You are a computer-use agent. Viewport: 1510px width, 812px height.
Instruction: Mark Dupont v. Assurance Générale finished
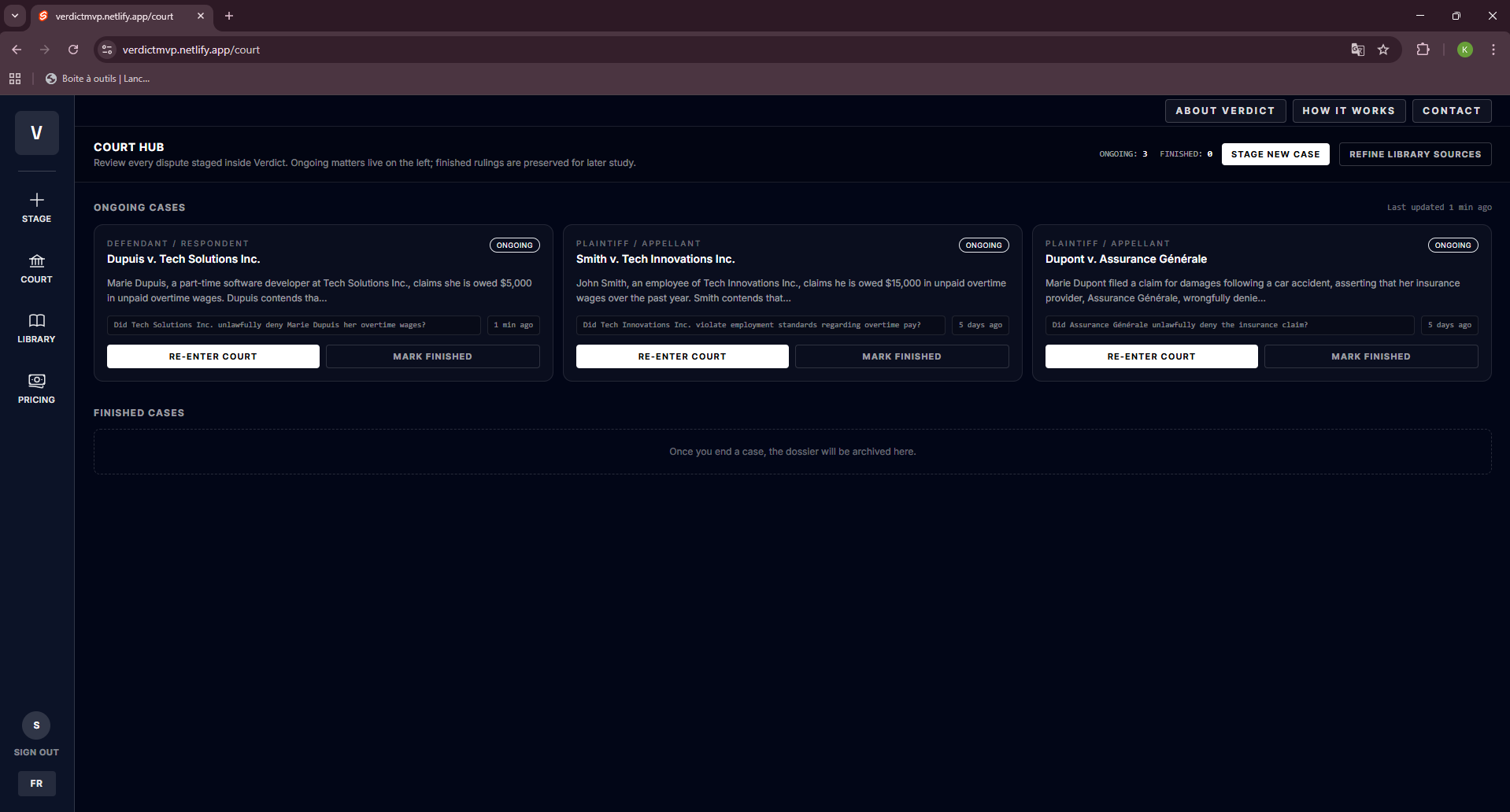(x=1371, y=356)
